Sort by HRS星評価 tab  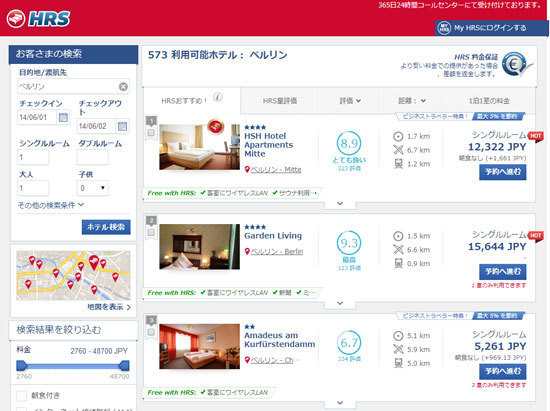point(280,101)
